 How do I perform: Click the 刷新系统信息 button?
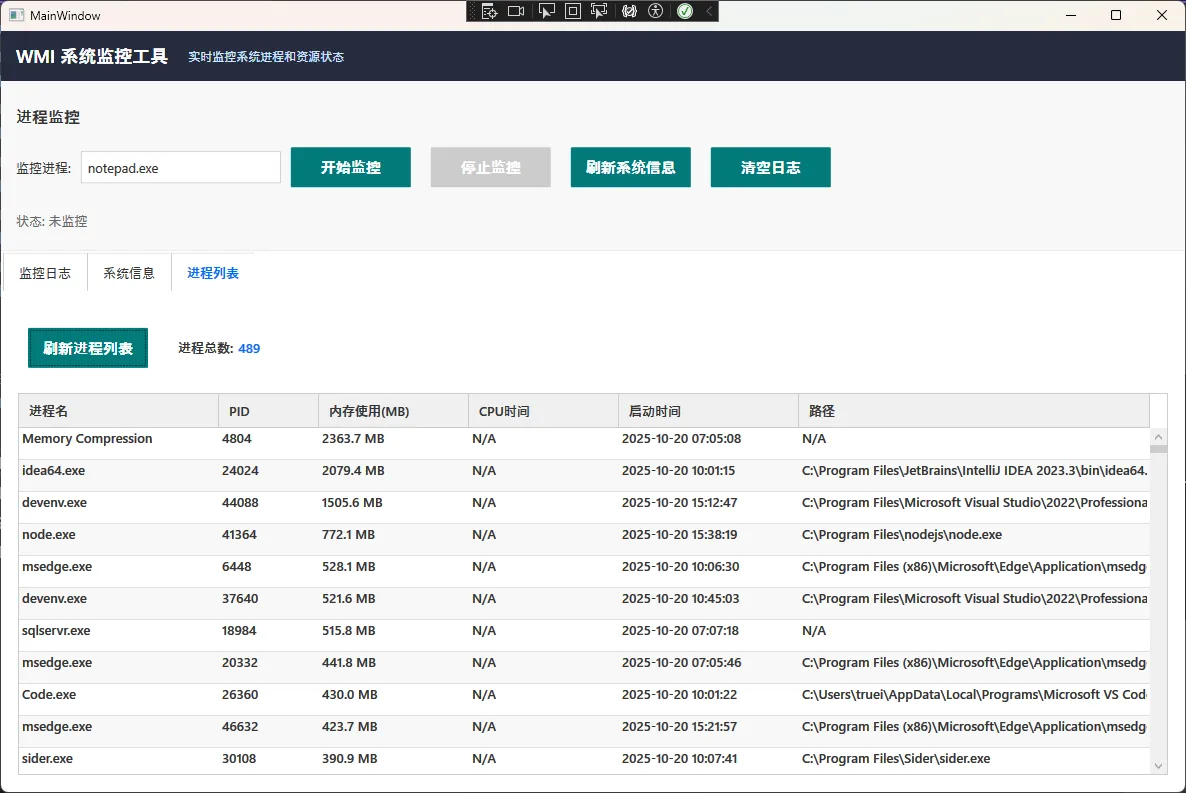(630, 167)
